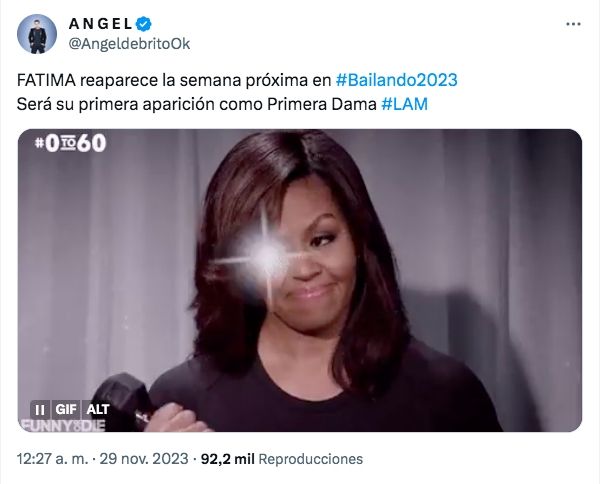This screenshot has width=604, height=484.
Task: Click the line mentioning Primera Dama
Action: coord(222,104)
